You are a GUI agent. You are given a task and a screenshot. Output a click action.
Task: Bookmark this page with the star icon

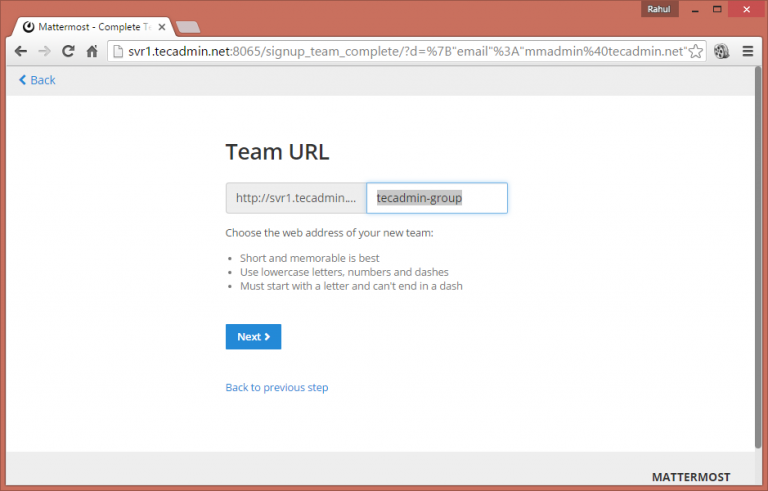click(x=696, y=51)
